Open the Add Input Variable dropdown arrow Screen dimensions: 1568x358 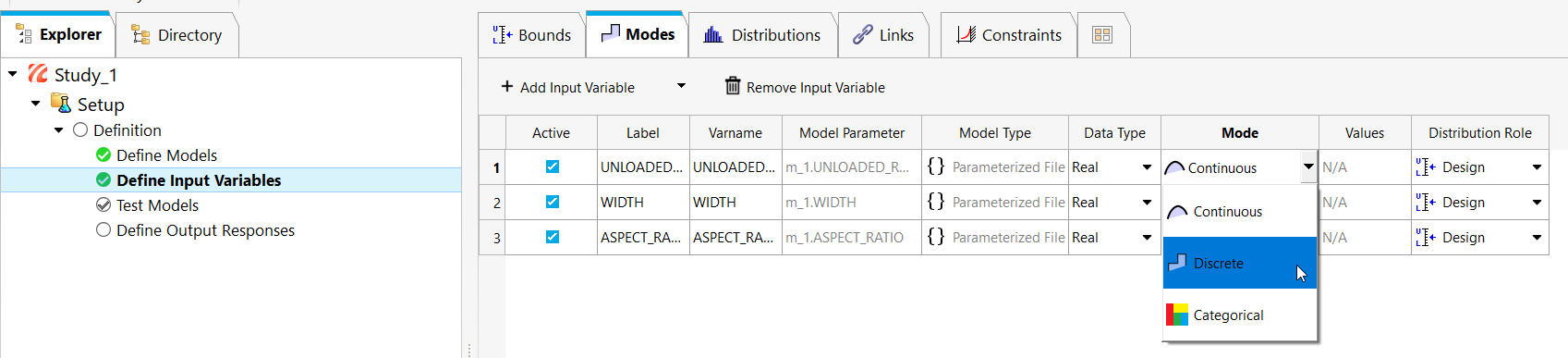pyautogui.click(x=681, y=86)
